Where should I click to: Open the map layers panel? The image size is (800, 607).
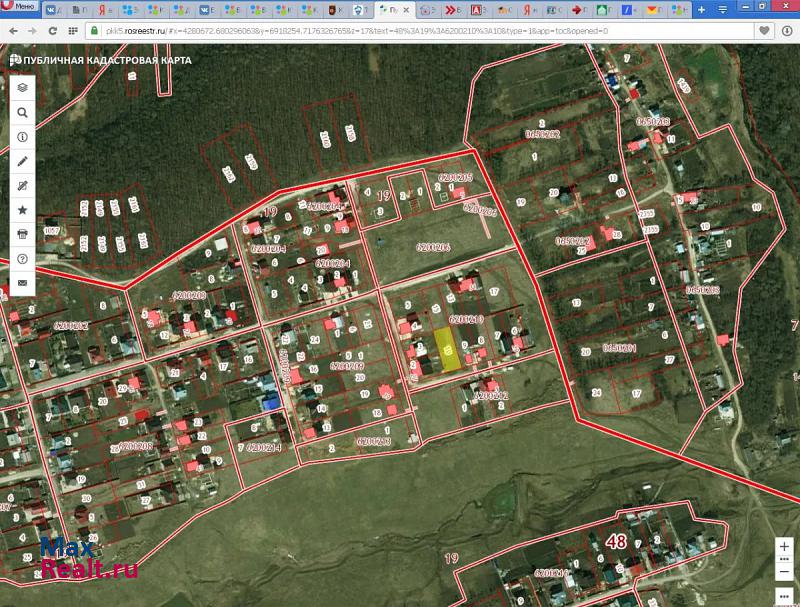point(22,87)
